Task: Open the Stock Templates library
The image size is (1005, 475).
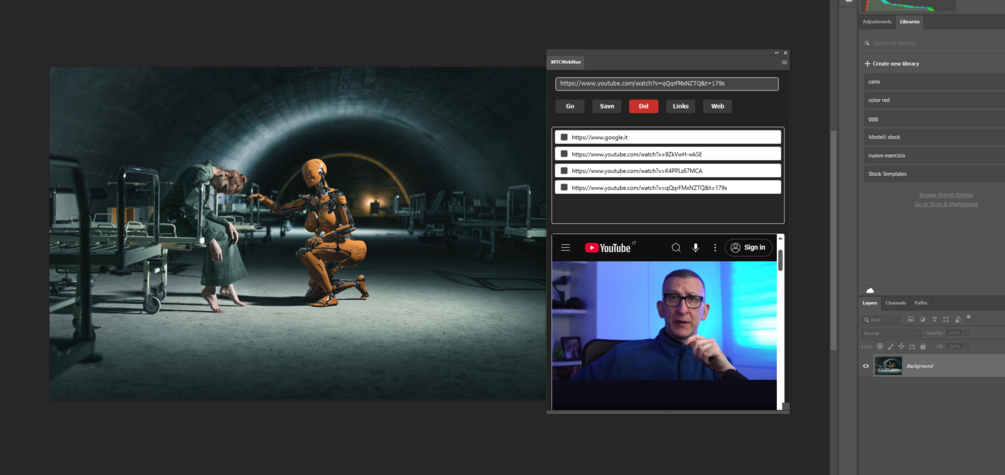Action: click(934, 174)
